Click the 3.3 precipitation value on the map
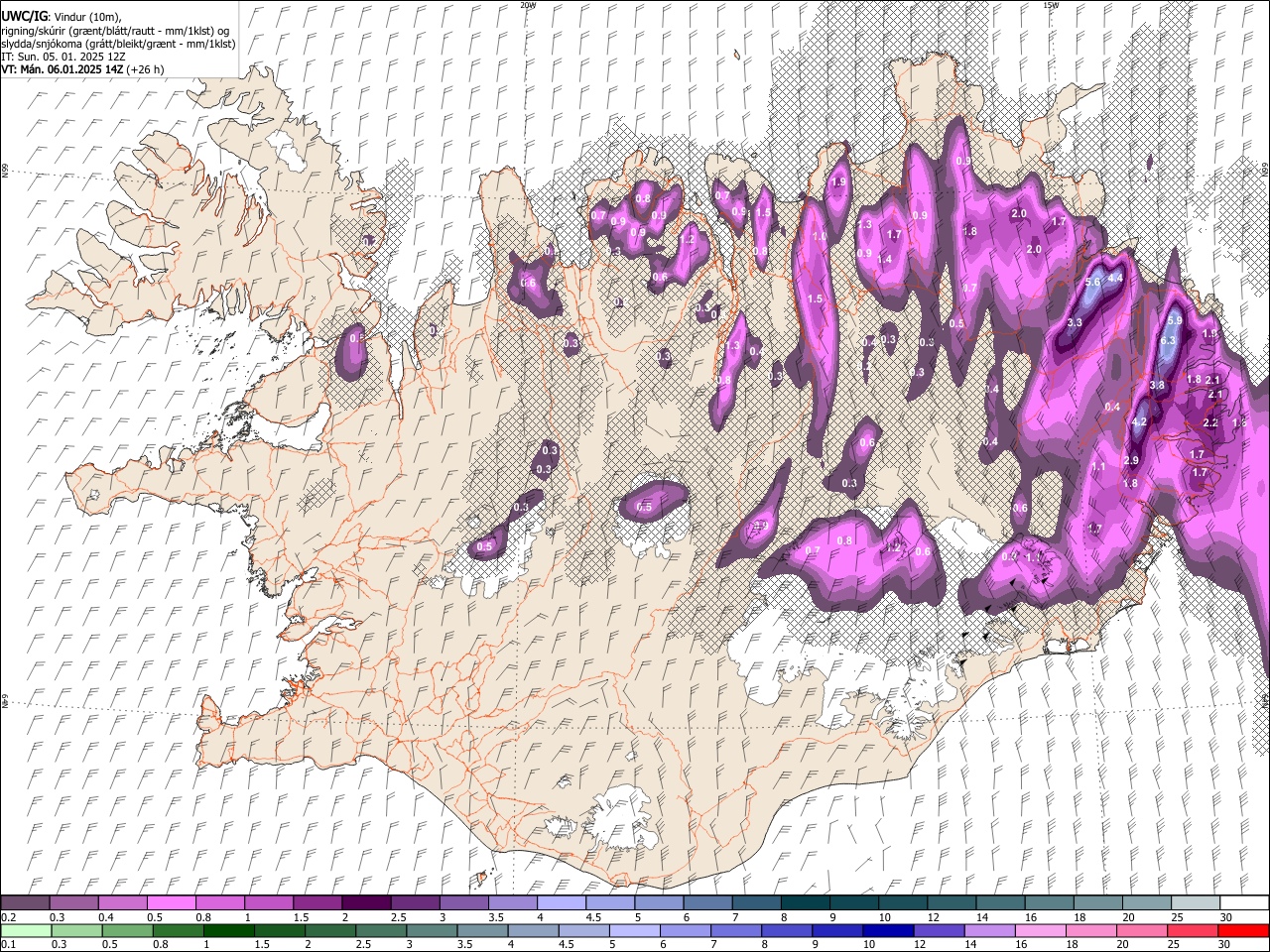Viewport: 1270px width, 952px height. tap(1075, 323)
